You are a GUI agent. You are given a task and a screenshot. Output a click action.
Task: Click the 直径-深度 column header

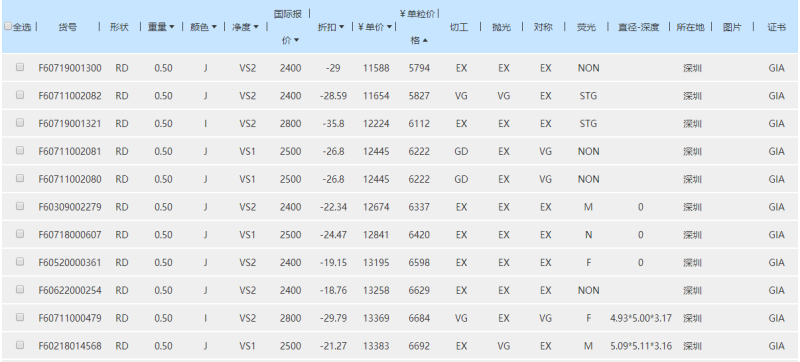[638, 27]
